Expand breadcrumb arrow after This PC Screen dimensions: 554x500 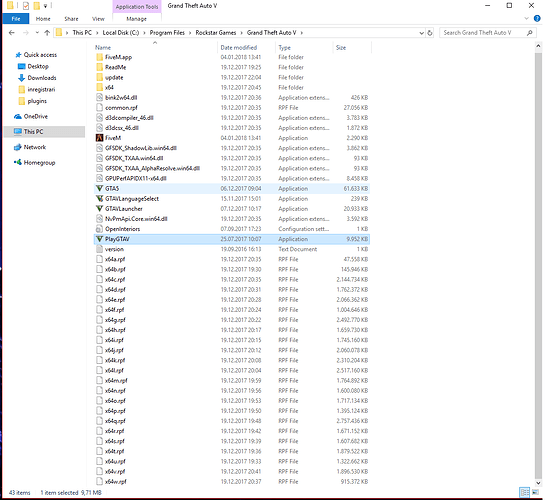coord(97,33)
